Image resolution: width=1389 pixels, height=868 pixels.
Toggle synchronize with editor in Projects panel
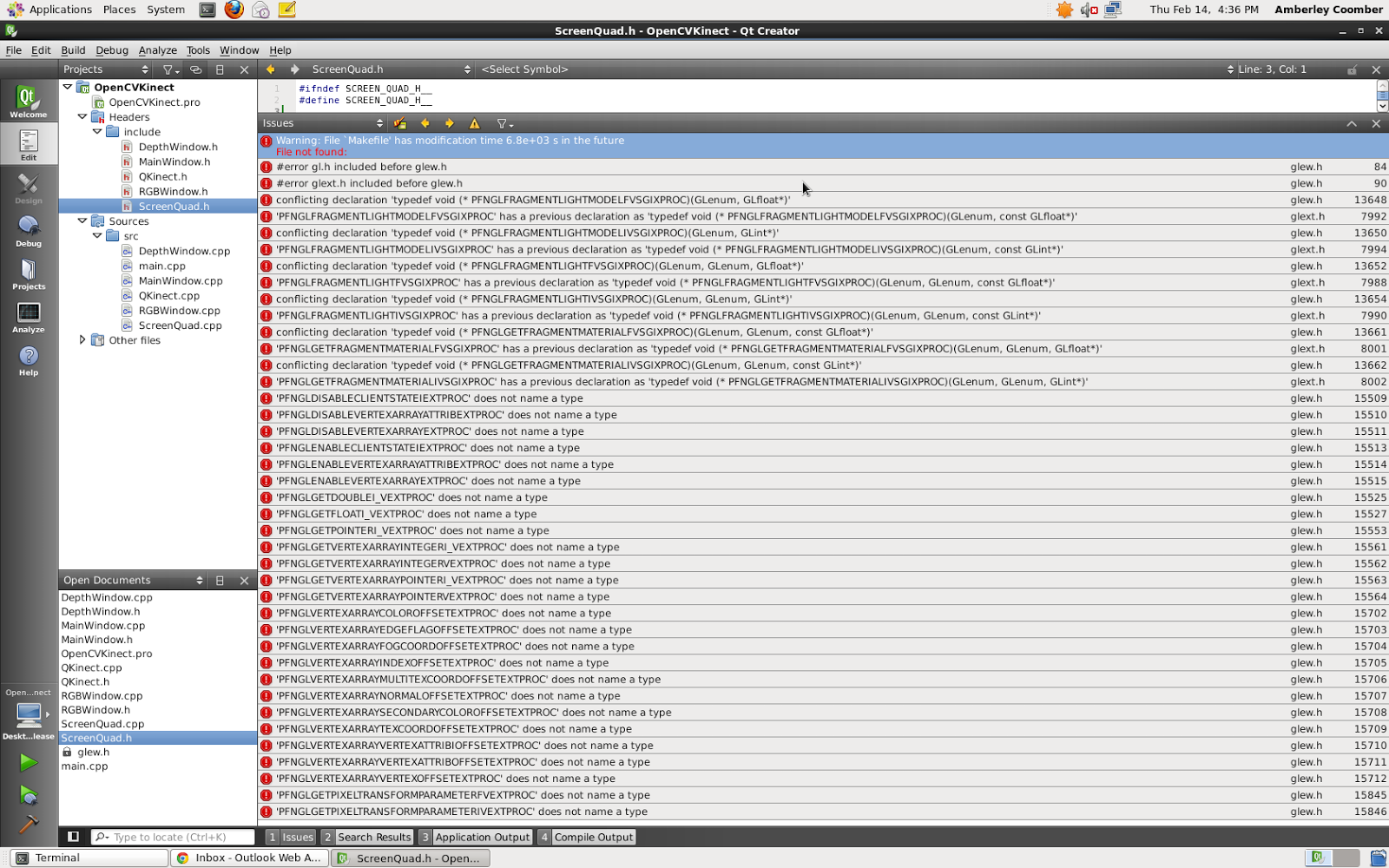(x=195, y=69)
